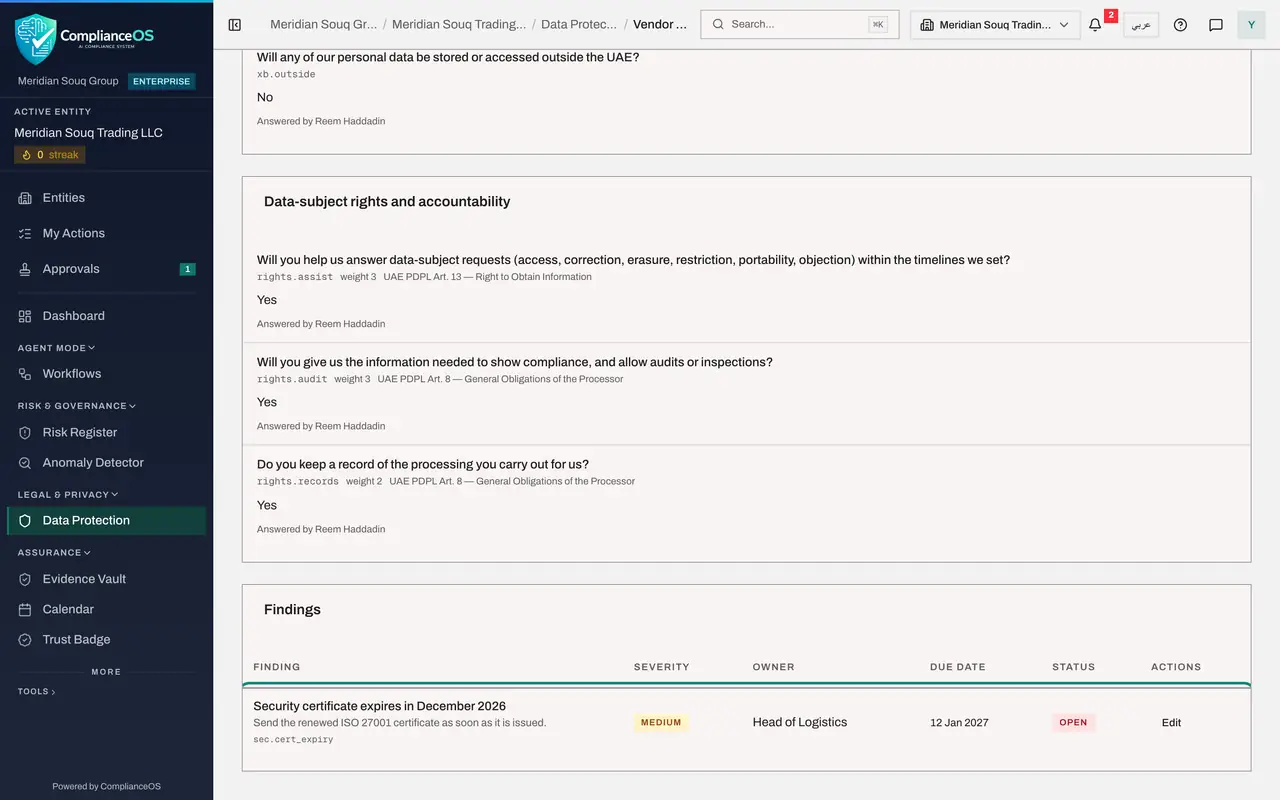This screenshot has width=1280, height=800.
Task: Open the notifications bell
Action: tap(1095, 25)
